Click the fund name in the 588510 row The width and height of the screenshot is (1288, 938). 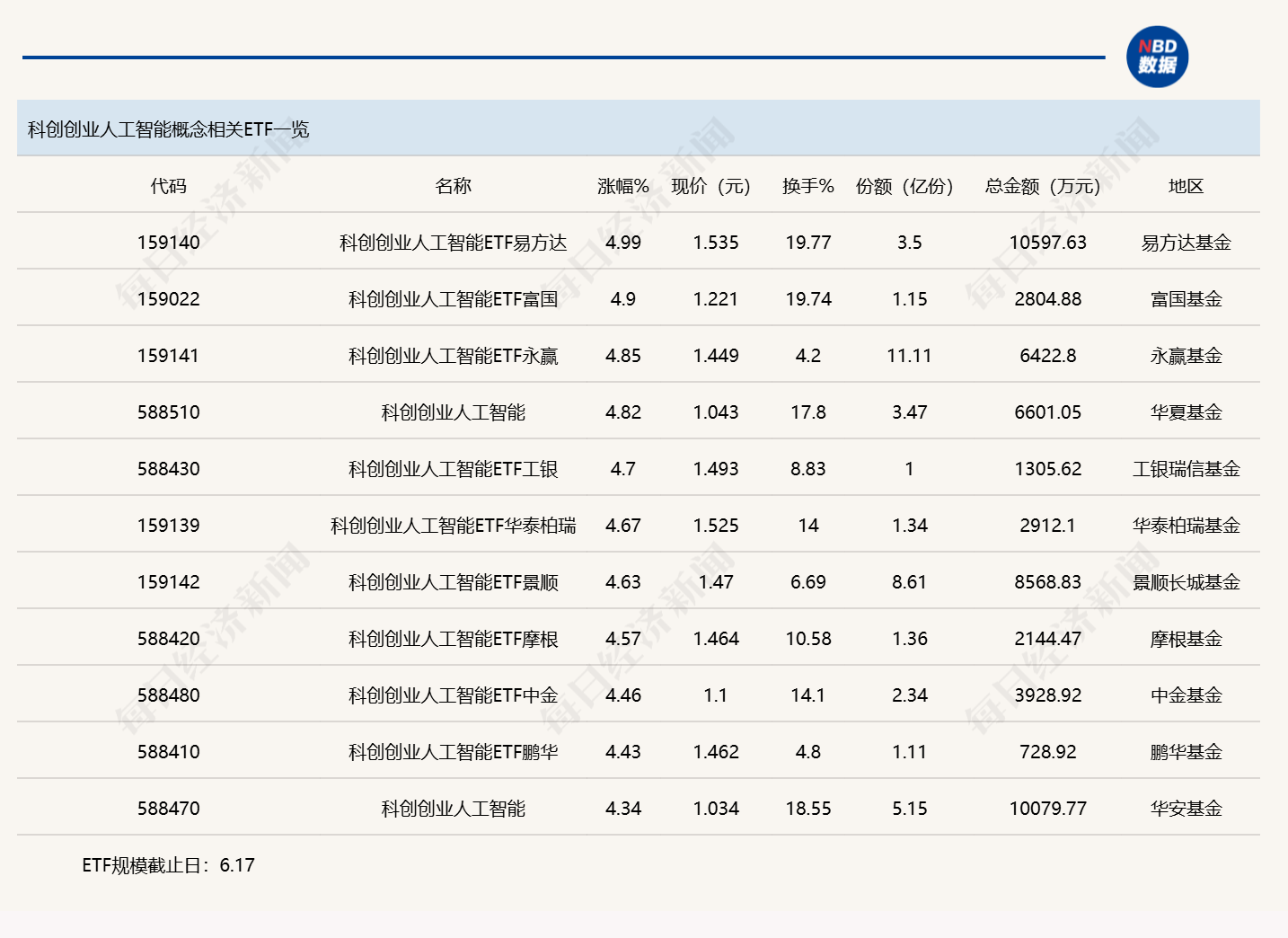tap(454, 412)
